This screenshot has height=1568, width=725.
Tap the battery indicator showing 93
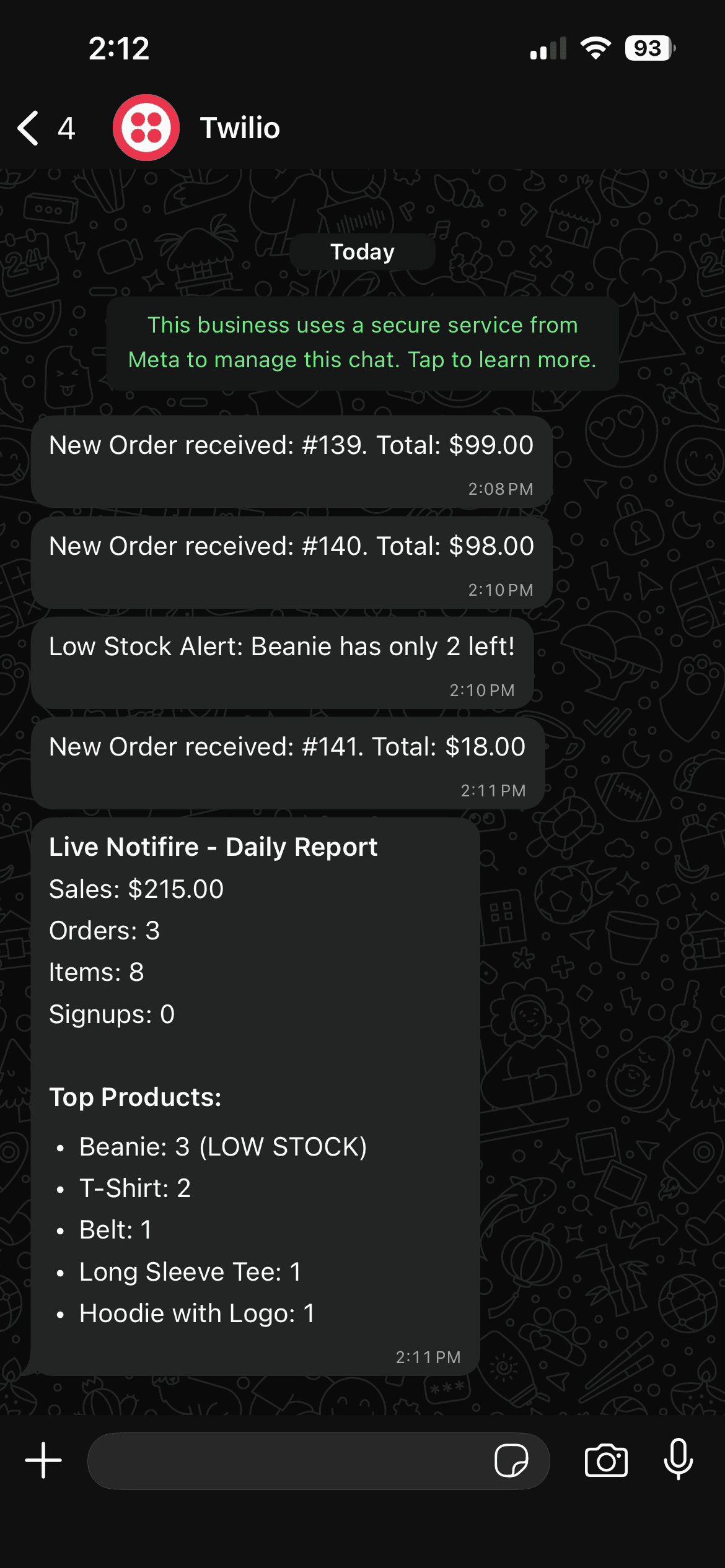coord(647,48)
